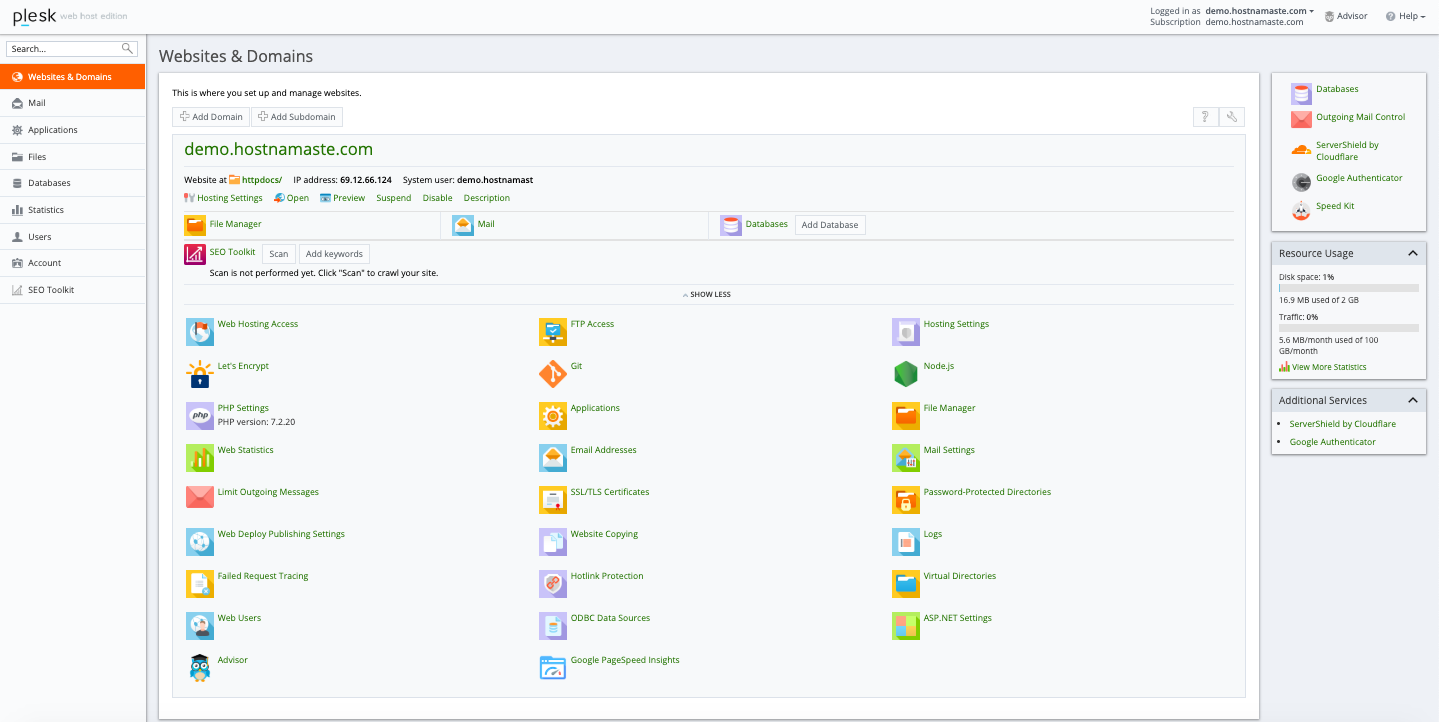Click the Google Authenticator icon in right panel
The height and width of the screenshot is (722, 1439).
point(1301,182)
